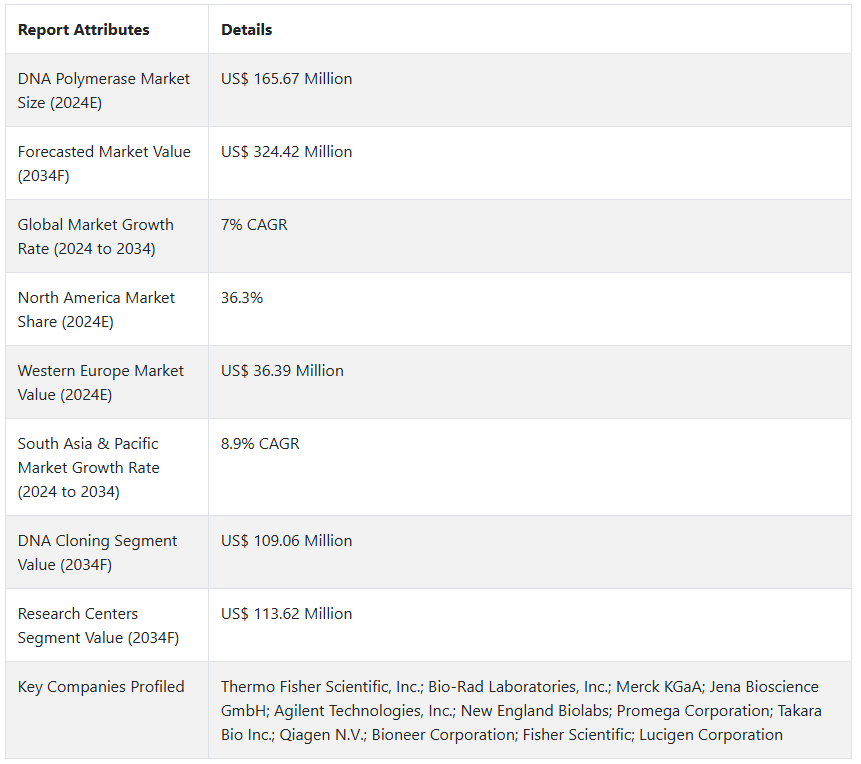The width and height of the screenshot is (861, 764).
Task: Click the "US$ 113.62 Million" value
Action: coord(287,614)
